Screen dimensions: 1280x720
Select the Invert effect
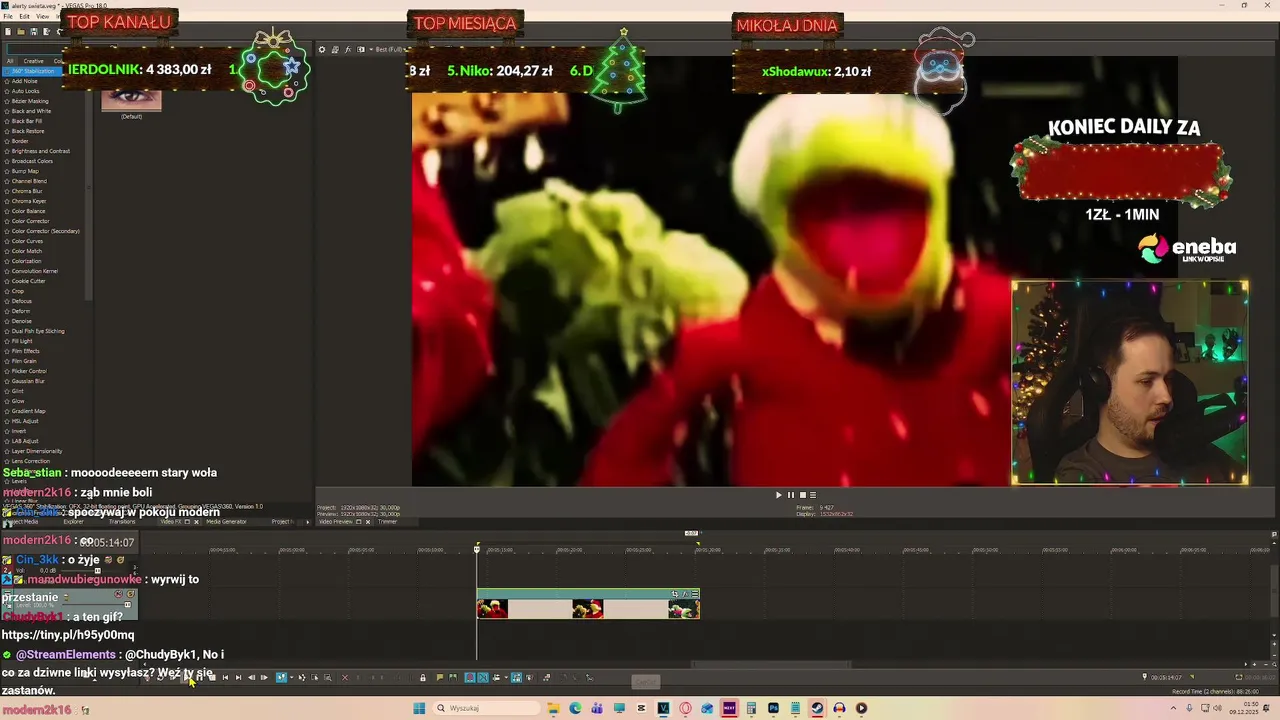point(19,431)
